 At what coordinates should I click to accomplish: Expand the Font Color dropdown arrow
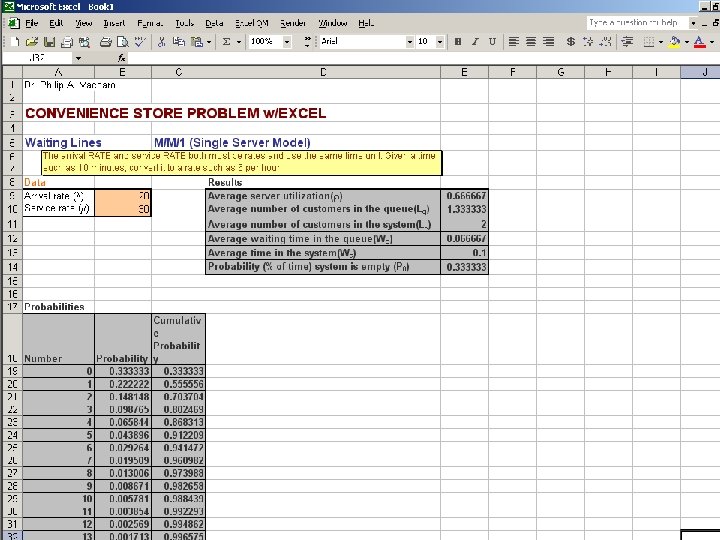712,42
